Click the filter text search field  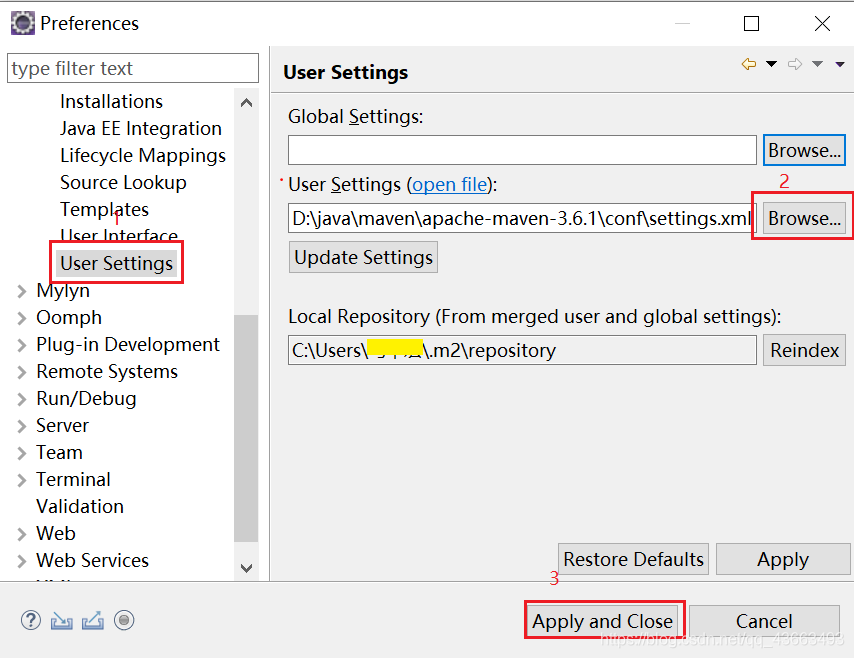tap(133, 69)
